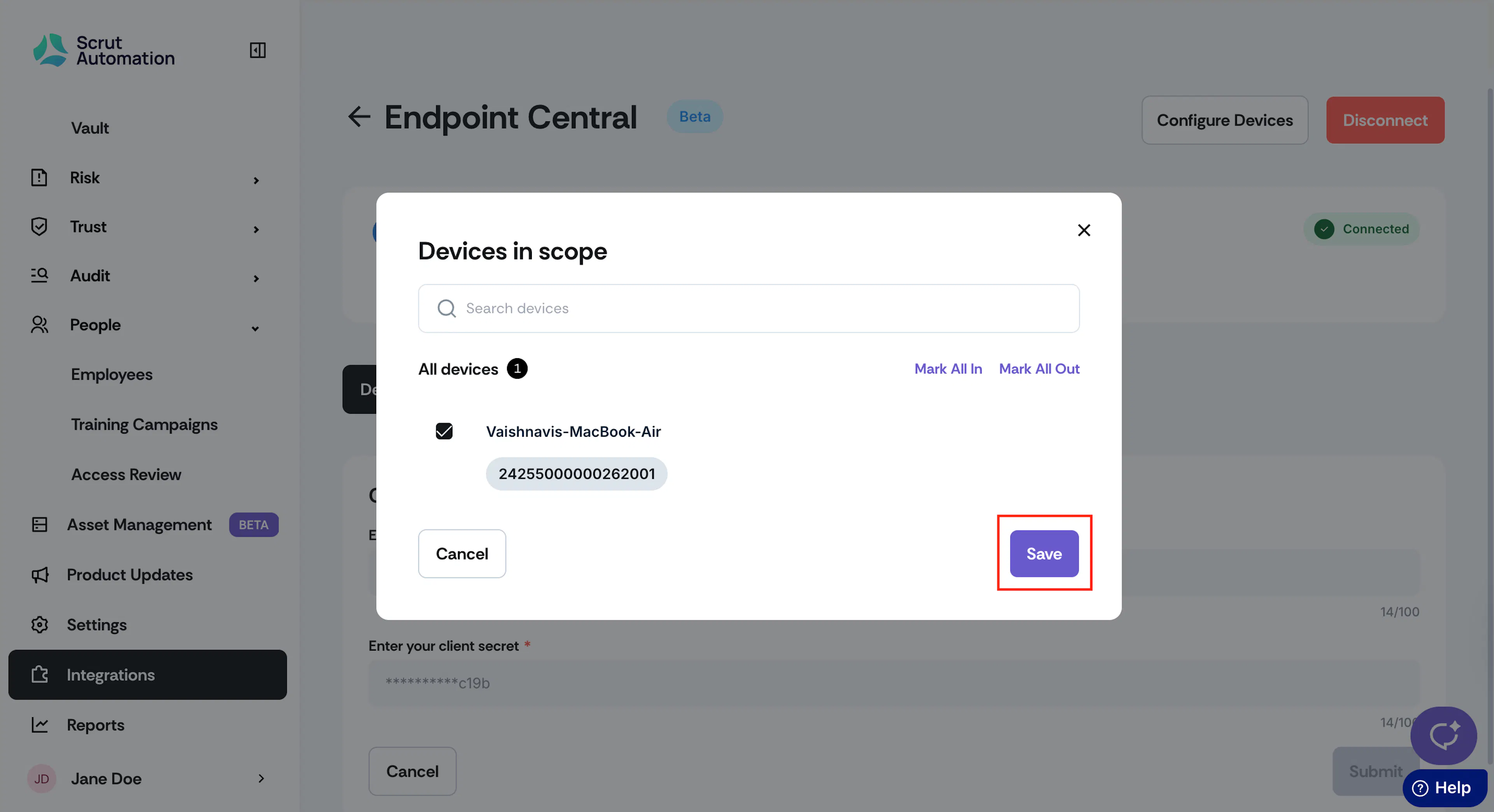The width and height of the screenshot is (1494, 812).
Task: Collapse the sidebar panel icon
Action: [x=258, y=51]
